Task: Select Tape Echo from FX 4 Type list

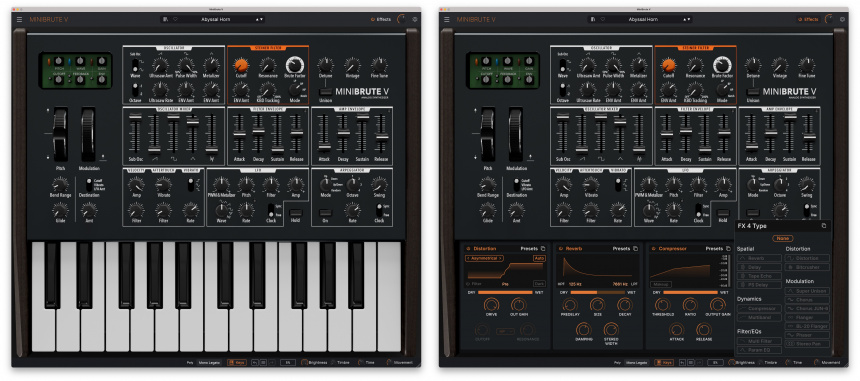Action: coord(759,276)
